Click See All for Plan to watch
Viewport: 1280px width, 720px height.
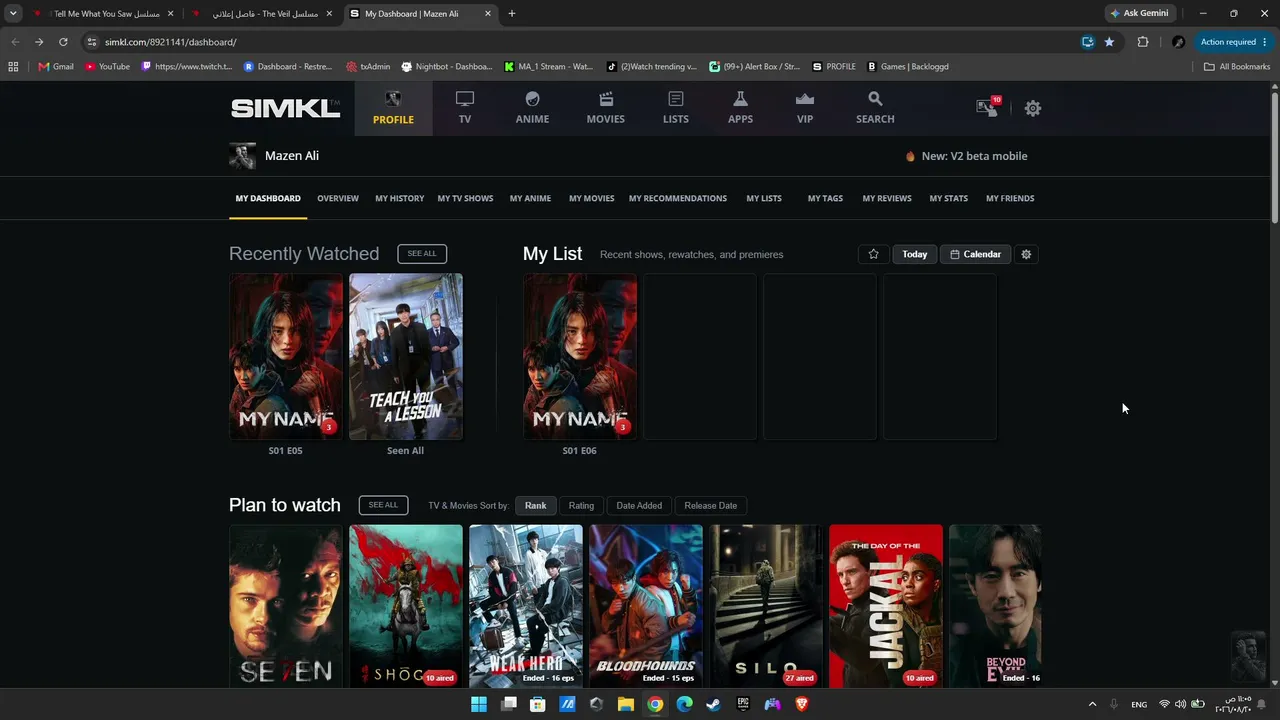[383, 505]
